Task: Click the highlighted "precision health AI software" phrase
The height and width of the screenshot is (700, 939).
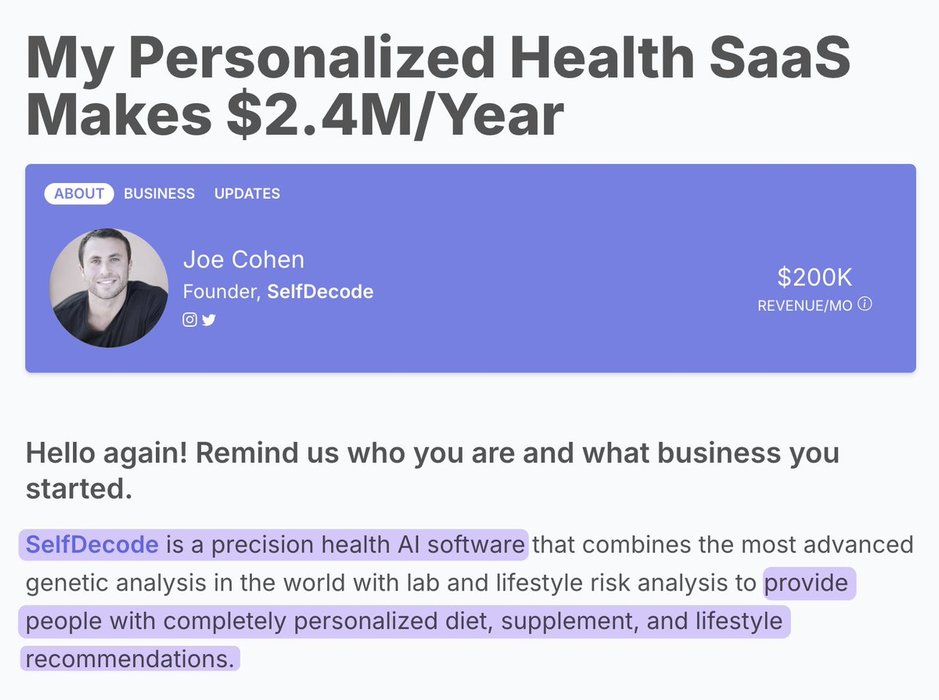Action: click(x=358, y=545)
